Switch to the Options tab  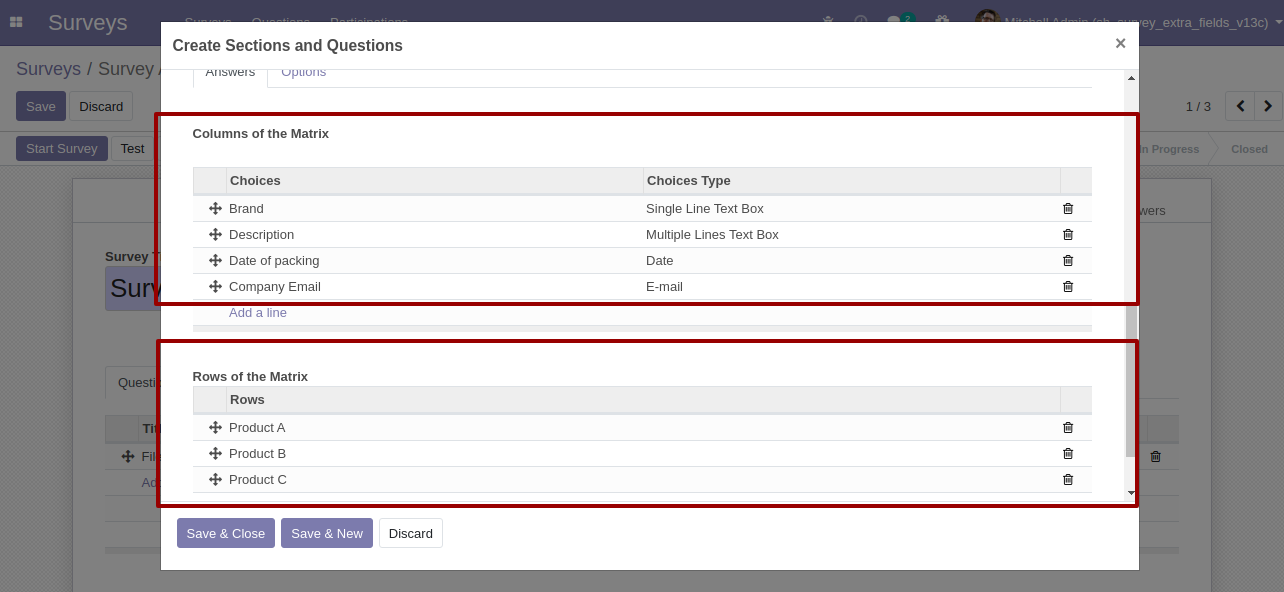[303, 73]
